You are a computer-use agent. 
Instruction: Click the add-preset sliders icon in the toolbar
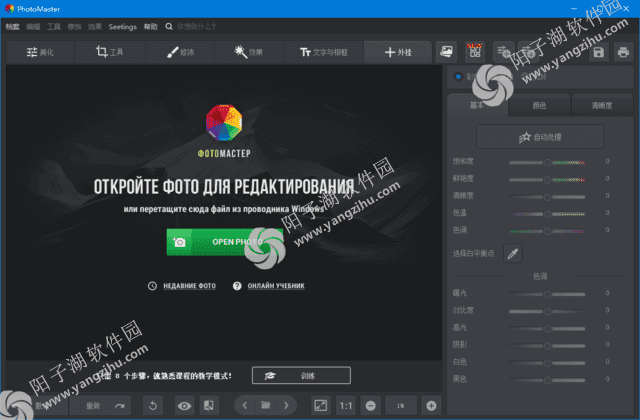[503, 52]
